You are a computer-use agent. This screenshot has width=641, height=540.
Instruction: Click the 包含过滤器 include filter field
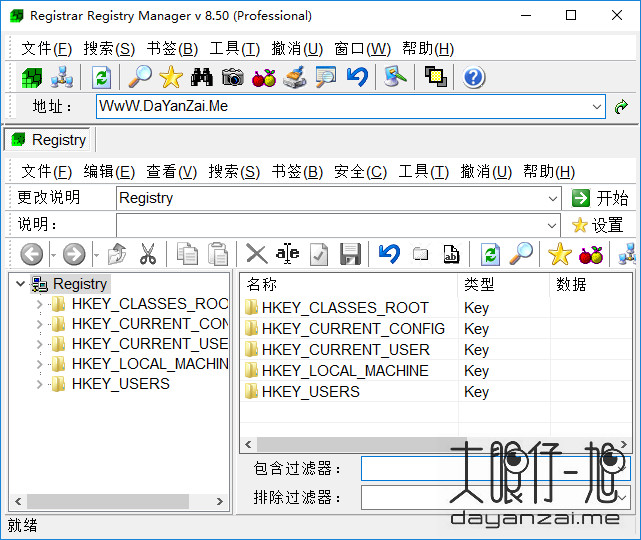point(495,468)
